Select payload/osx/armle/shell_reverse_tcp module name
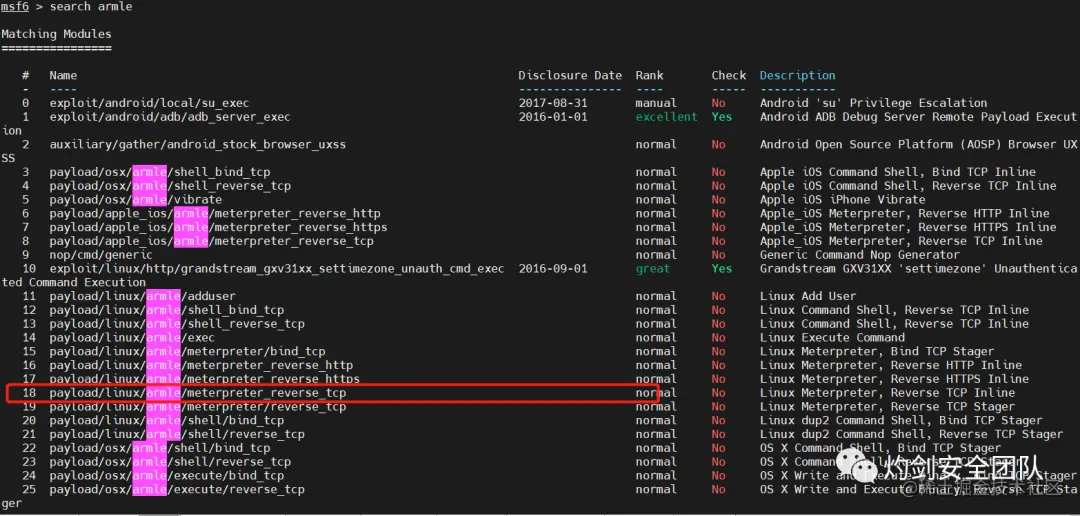The width and height of the screenshot is (1080, 516). coord(170,185)
